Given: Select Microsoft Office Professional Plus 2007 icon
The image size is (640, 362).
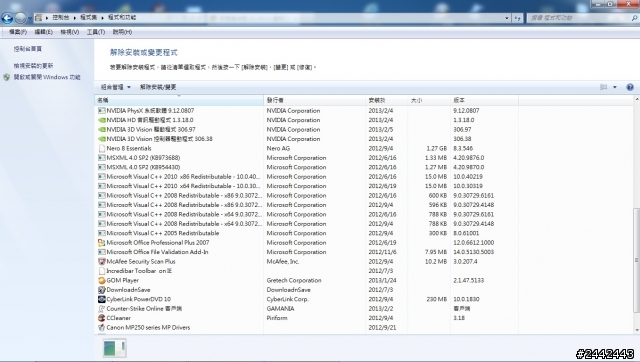Looking at the screenshot, I should coord(102,242).
